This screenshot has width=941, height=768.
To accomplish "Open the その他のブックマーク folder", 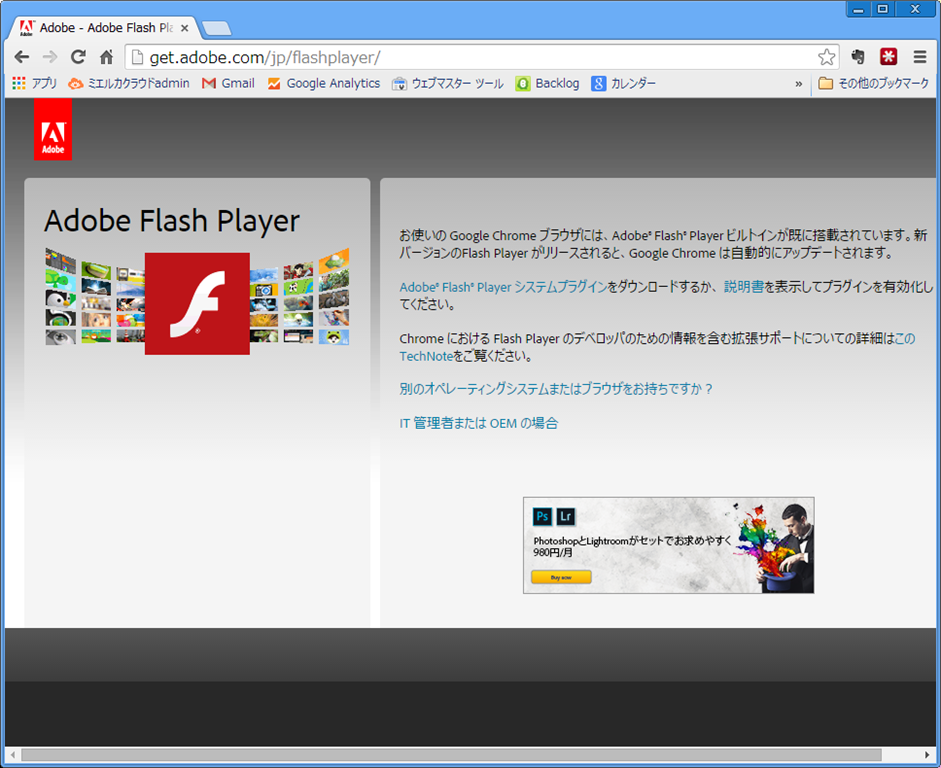I will pos(874,83).
